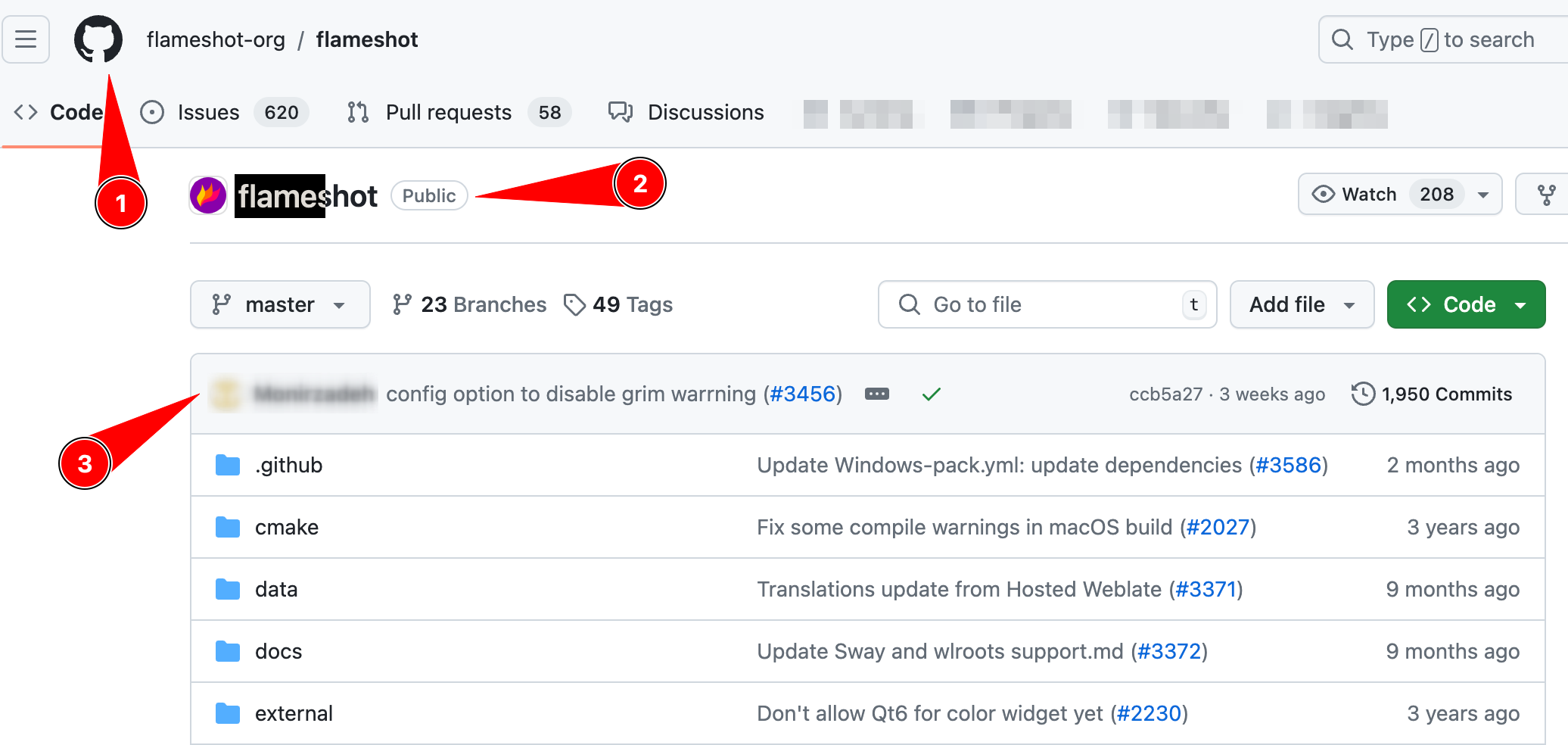Open pull request #2027 link

1218,527
